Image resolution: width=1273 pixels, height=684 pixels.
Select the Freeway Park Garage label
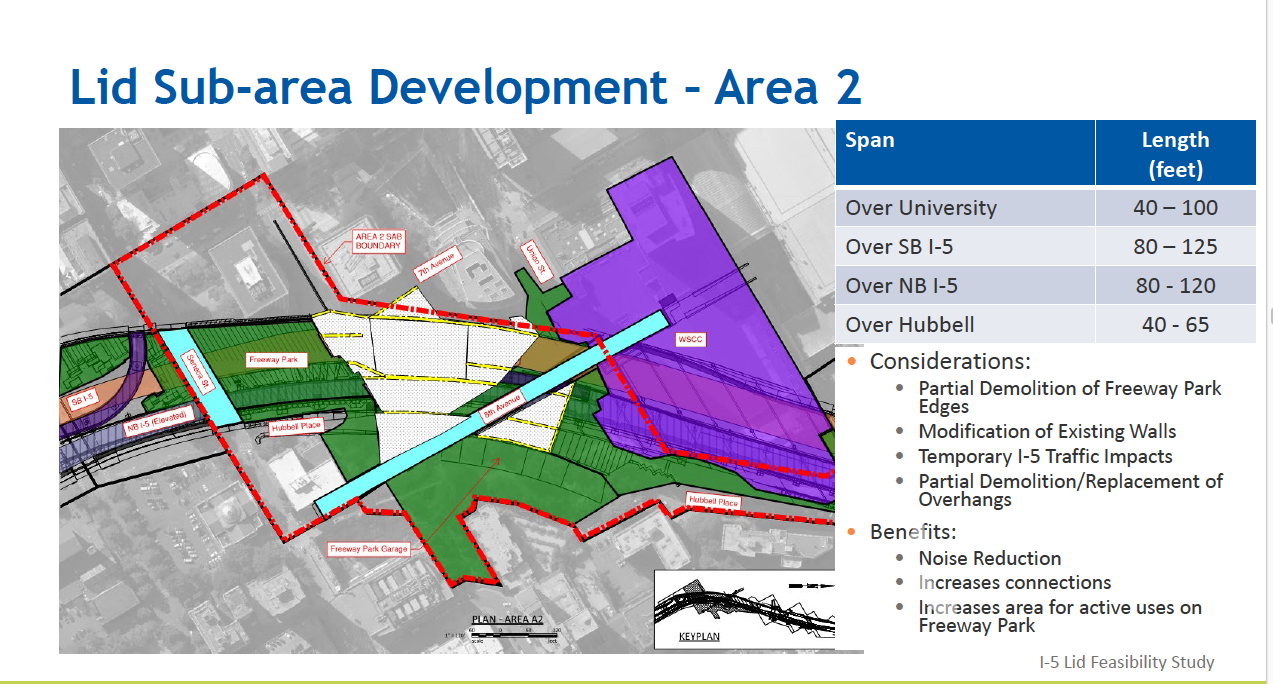coord(368,549)
